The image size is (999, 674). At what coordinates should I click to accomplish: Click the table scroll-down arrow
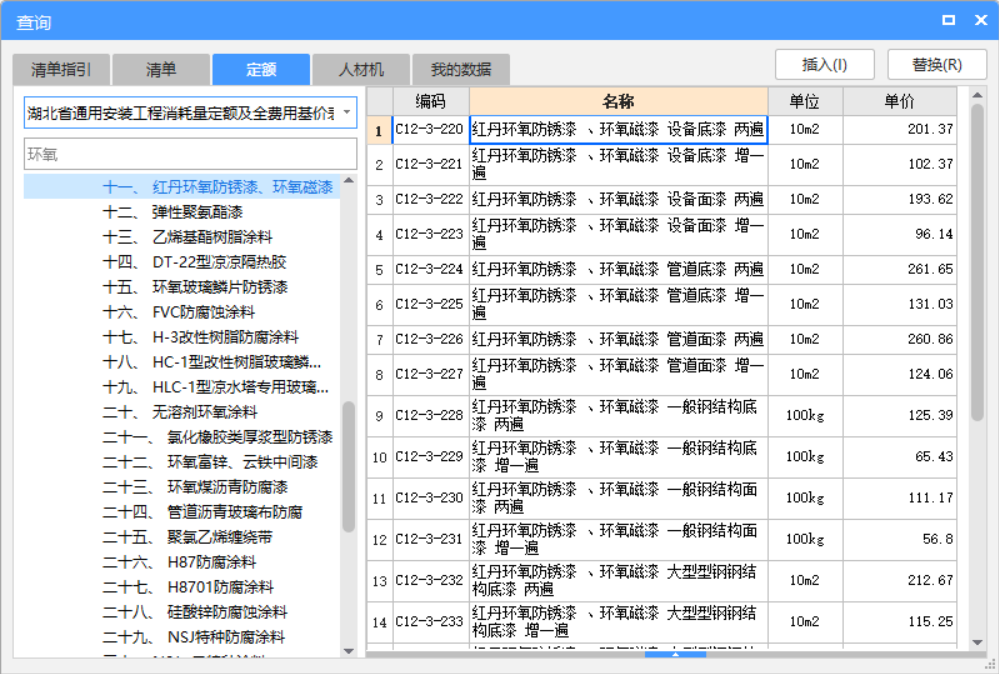(x=977, y=642)
